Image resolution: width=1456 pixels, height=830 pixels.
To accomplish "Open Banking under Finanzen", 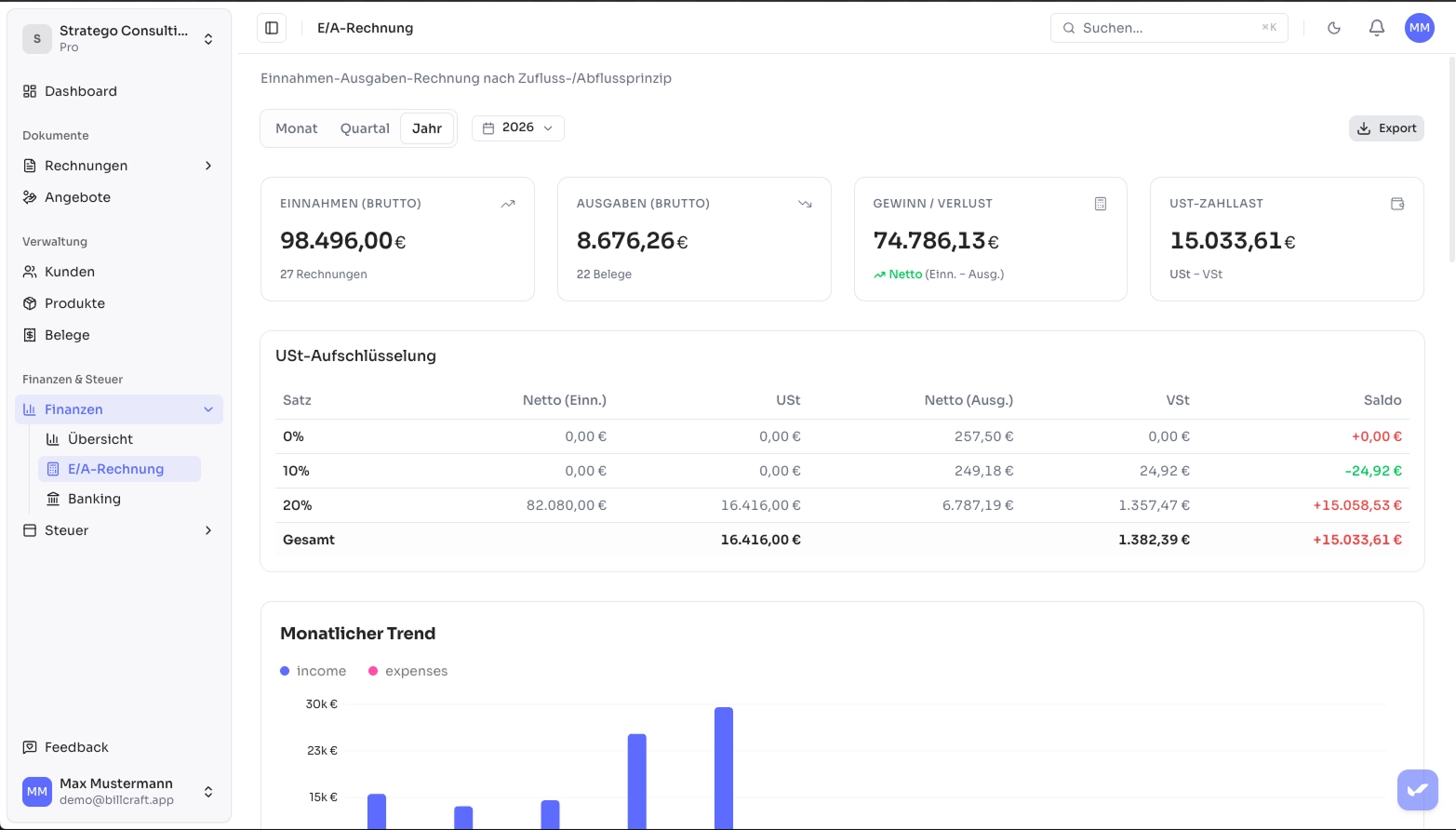I will [x=119, y=499].
